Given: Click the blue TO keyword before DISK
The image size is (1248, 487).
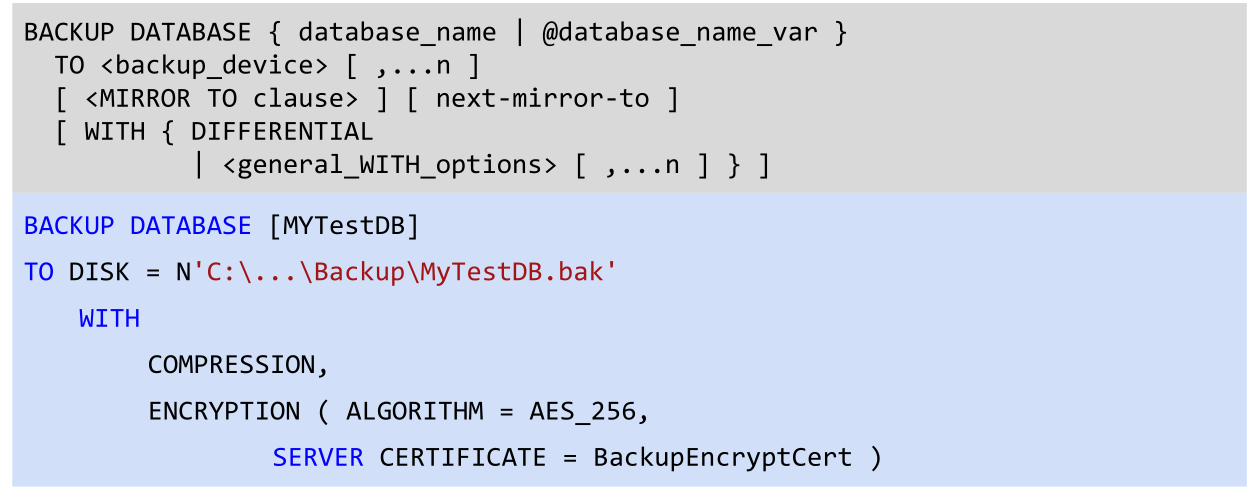Looking at the screenshot, I should 39,272.
